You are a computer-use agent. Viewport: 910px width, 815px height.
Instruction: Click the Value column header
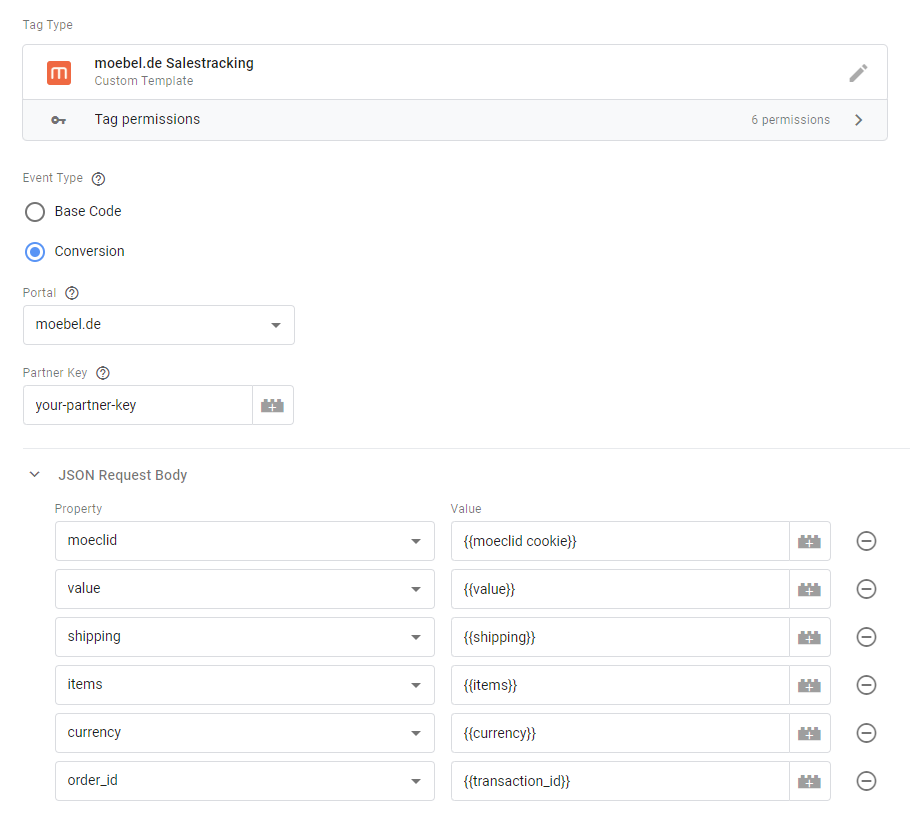[466, 509]
